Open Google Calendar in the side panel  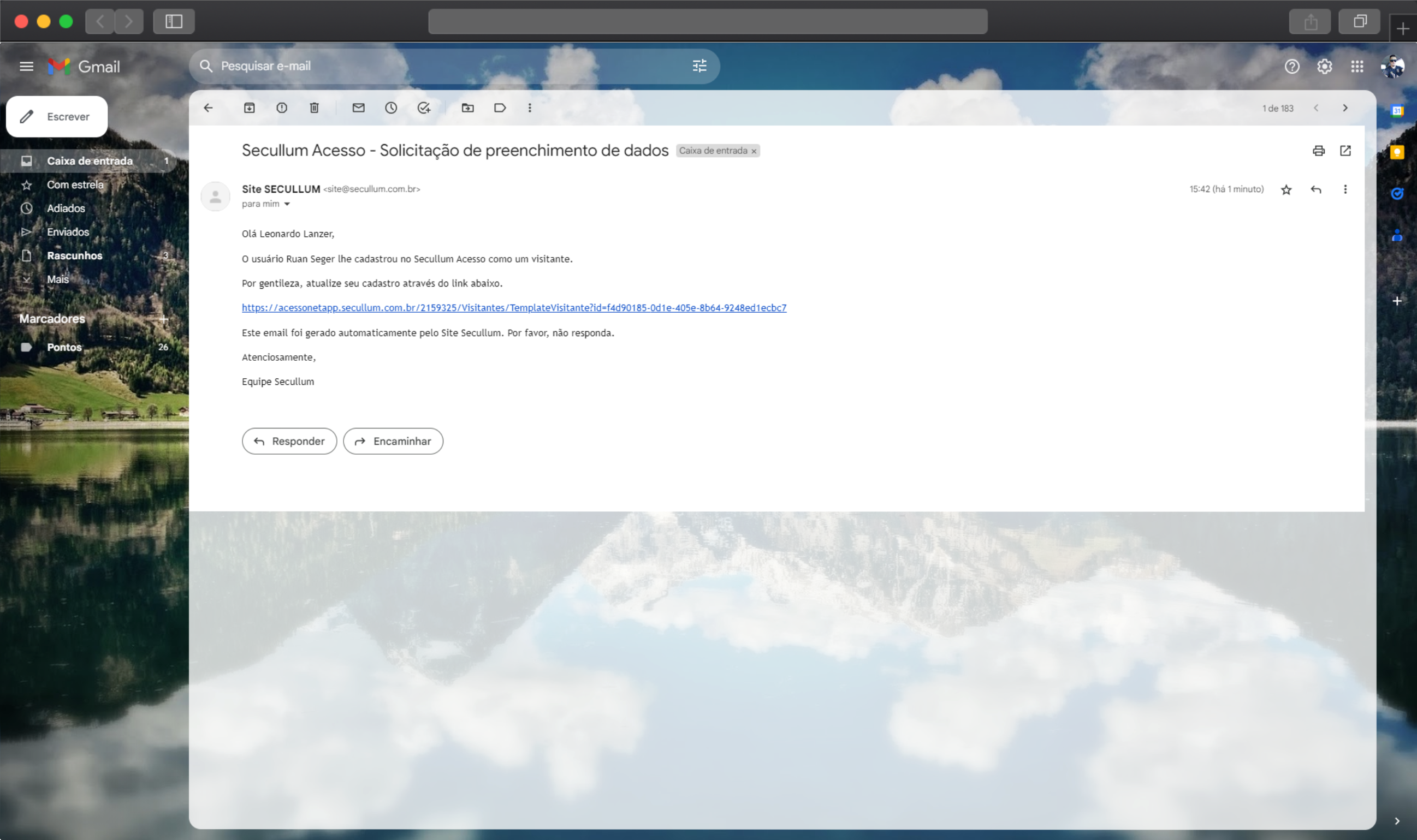[x=1397, y=111]
